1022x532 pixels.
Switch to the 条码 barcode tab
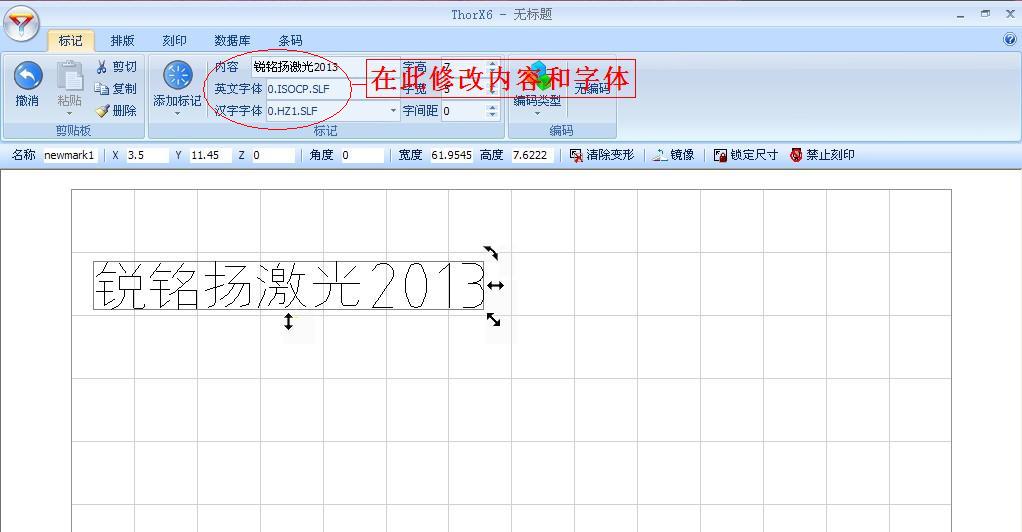pyautogui.click(x=290, y=41)
